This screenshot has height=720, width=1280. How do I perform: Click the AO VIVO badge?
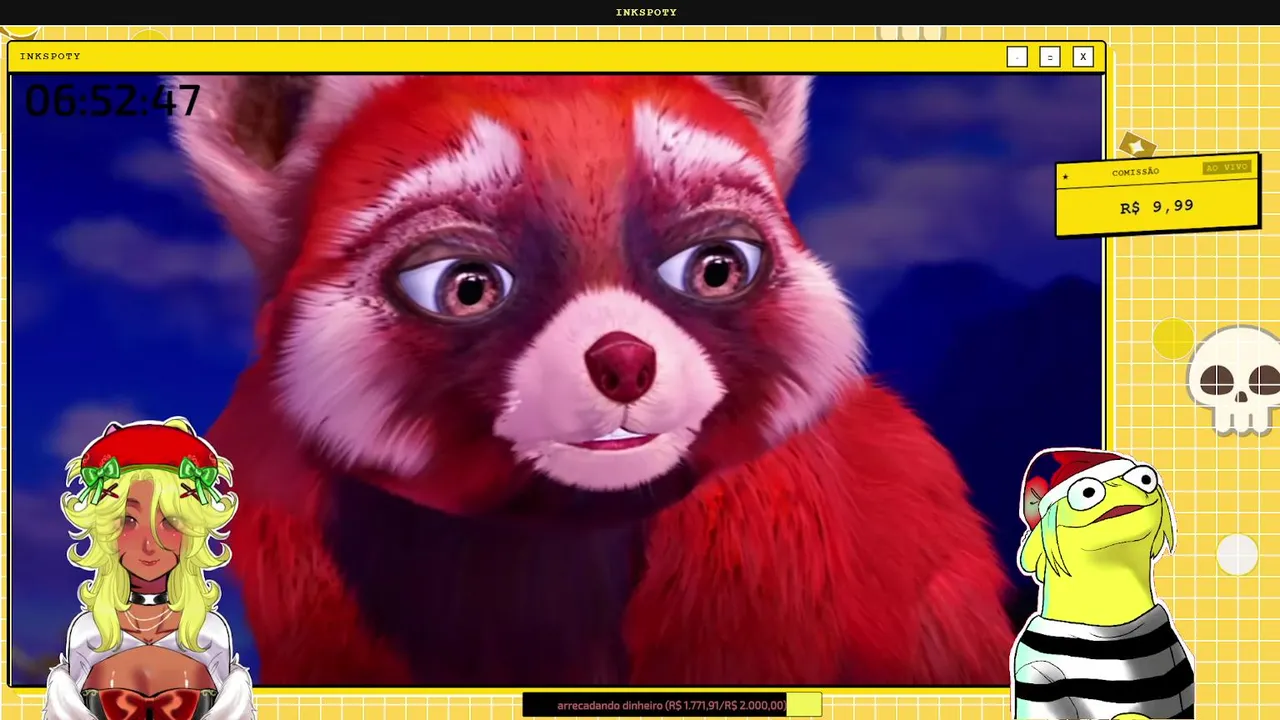tap(1227, 167)
